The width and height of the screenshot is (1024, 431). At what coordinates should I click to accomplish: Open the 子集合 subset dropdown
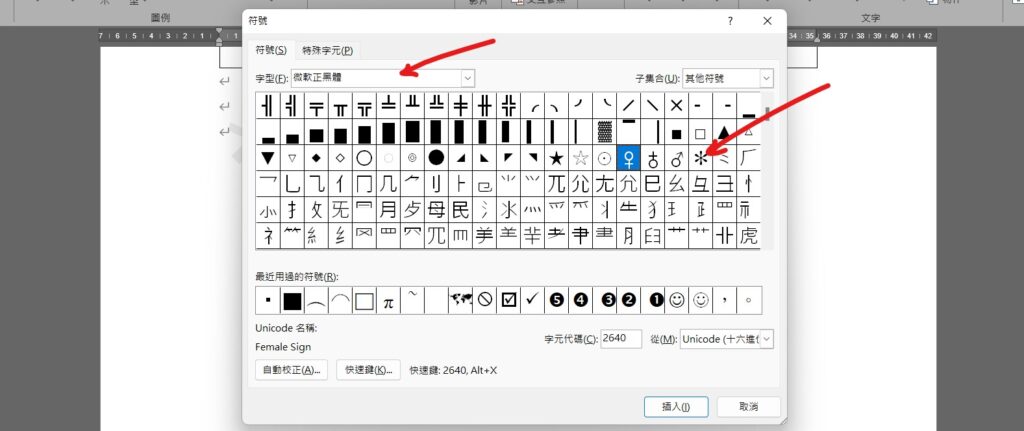pos(766,78)
